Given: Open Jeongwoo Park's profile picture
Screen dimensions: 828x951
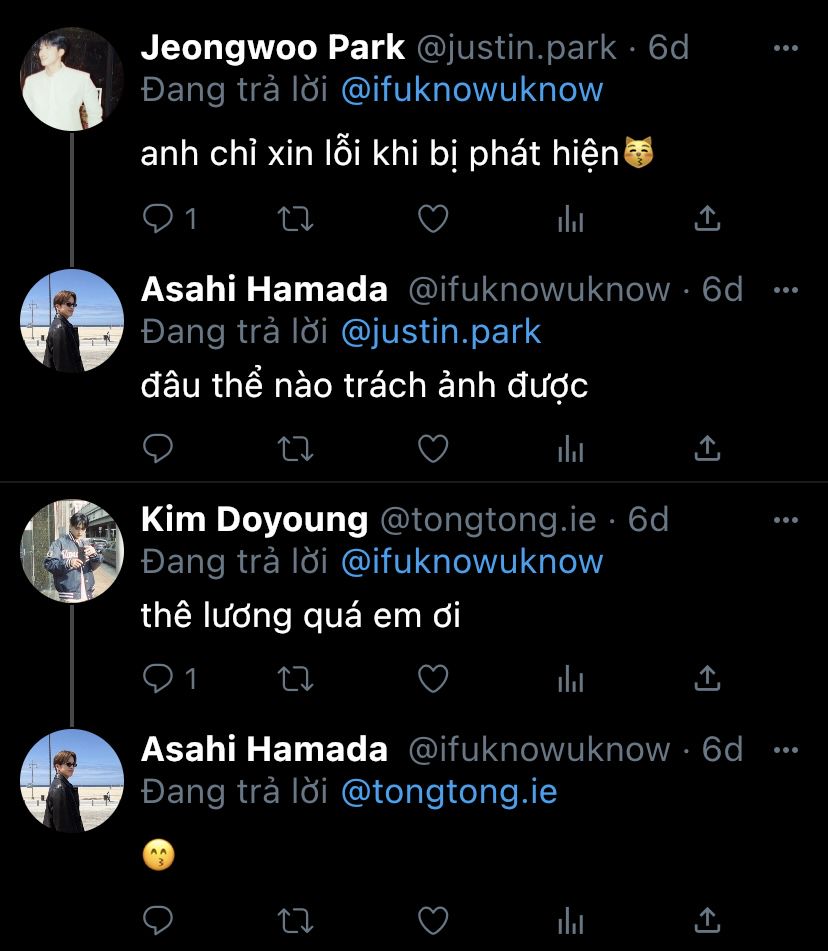Looking at the screenshot, I should [72, 79].
